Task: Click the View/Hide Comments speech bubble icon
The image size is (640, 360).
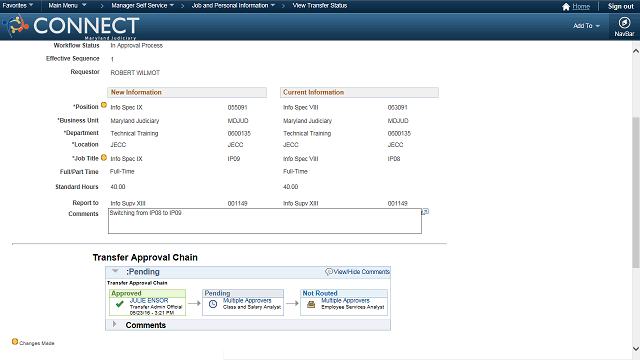Action: (x=329, y=272)
